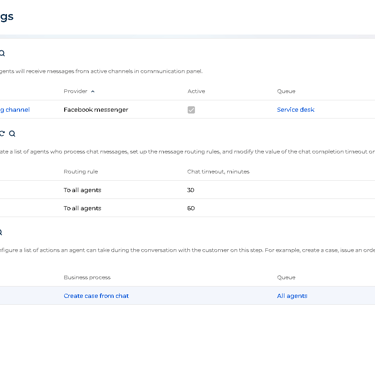The width and height of the screenshot is (375, 366).
Task: Open the channel name link
Action: 15,110
